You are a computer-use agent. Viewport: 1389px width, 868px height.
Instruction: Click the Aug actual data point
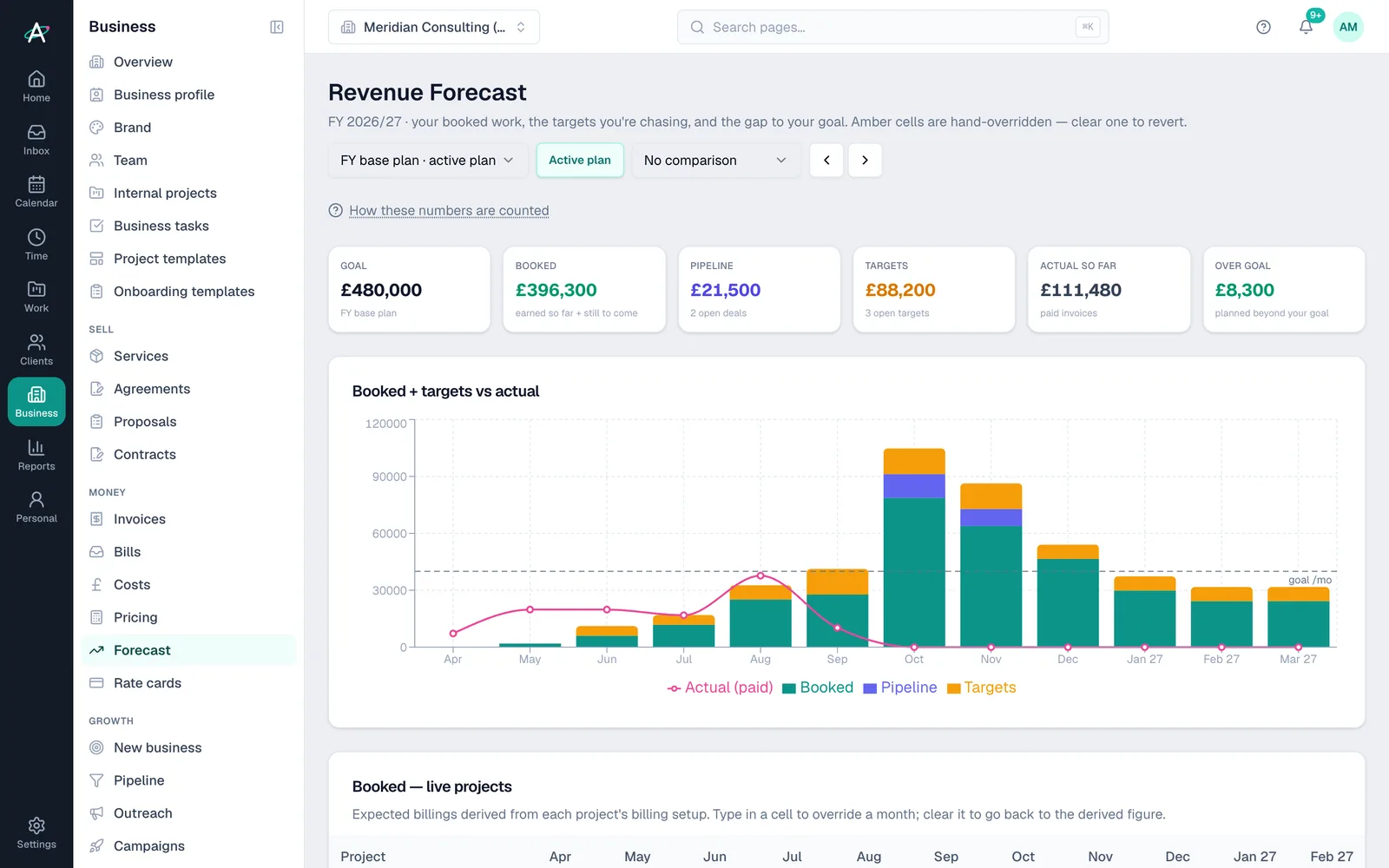(x=760, y=575)
